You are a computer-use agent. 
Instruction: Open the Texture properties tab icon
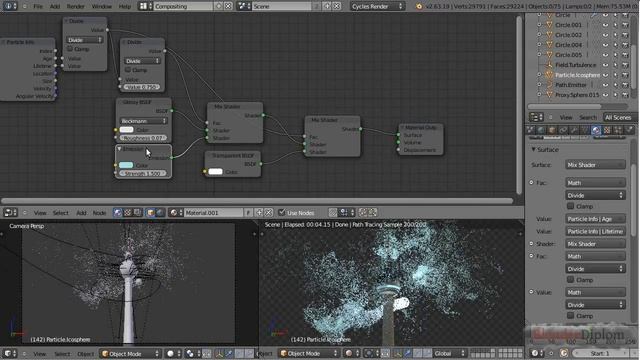coord(607,130)
